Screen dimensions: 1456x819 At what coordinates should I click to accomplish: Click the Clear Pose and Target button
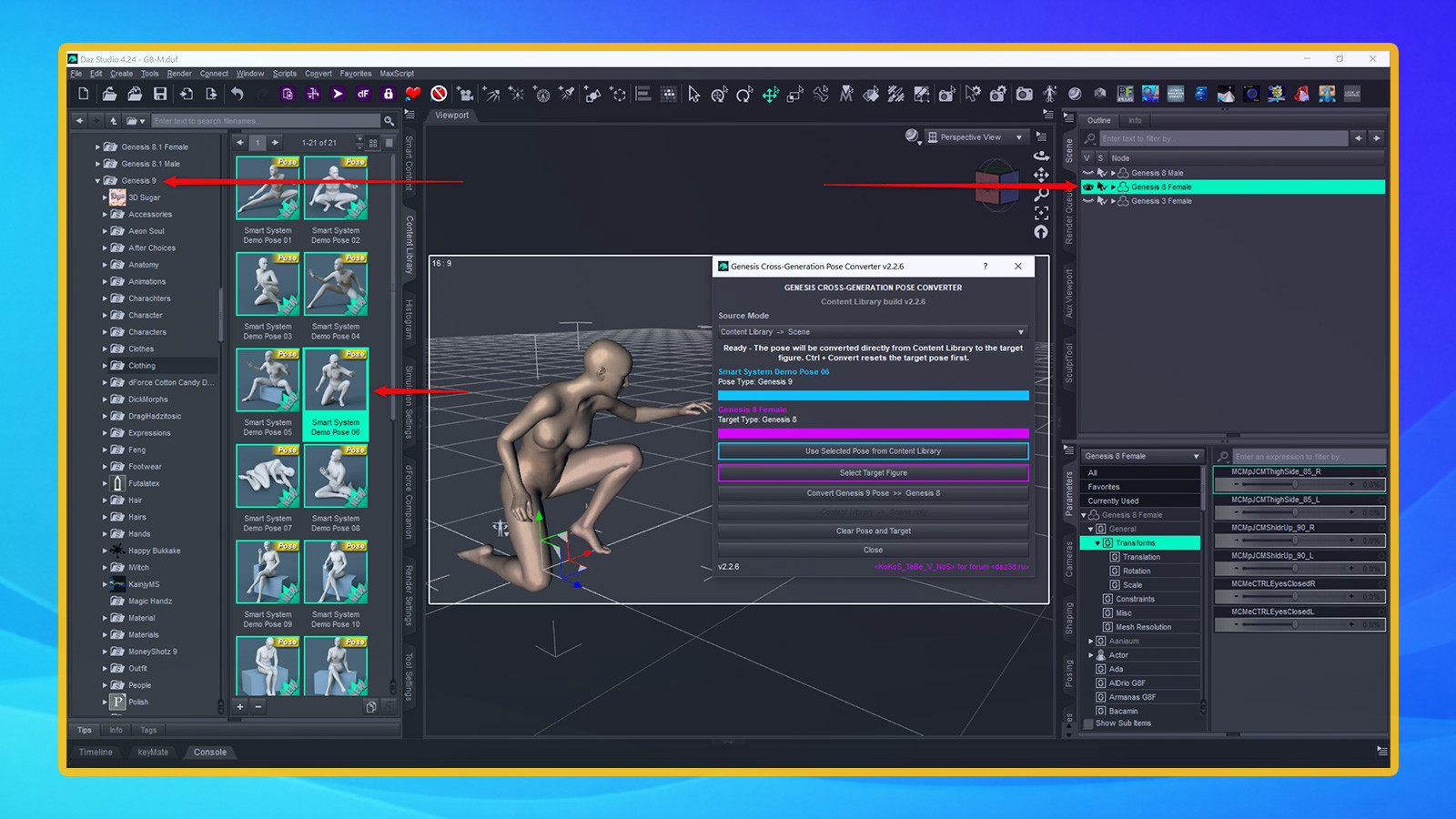coord(873,531)
